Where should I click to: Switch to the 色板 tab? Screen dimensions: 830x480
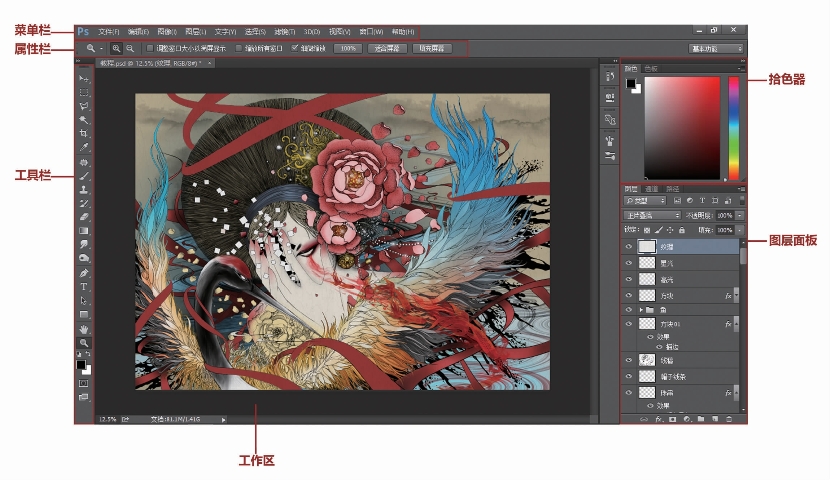(651, 68)
